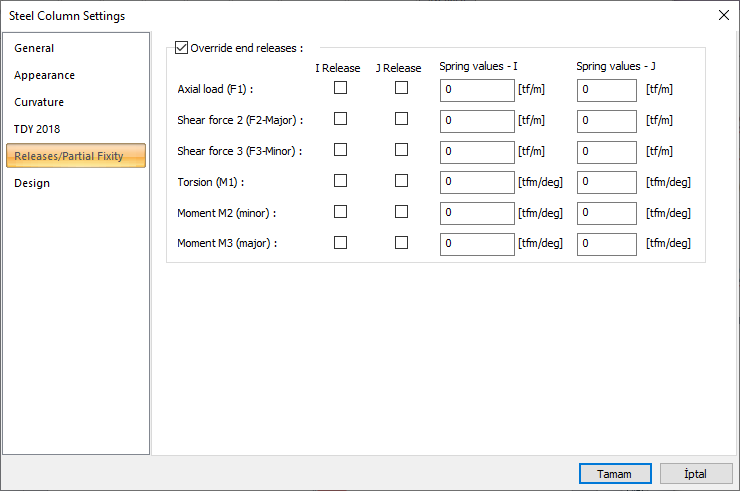Open the TDY 2018 tab
Image resolution: width=740 pixels, height=491 pixels.
click(x=37, y=129)
